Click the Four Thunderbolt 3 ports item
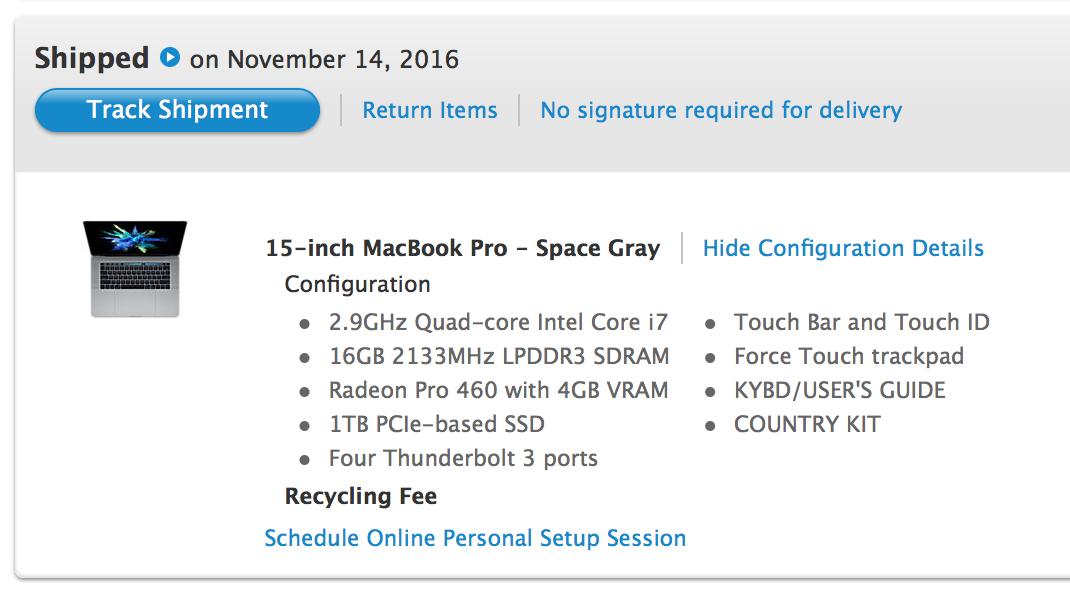This screenshot has width=1070, height=602. pos(463,459)
